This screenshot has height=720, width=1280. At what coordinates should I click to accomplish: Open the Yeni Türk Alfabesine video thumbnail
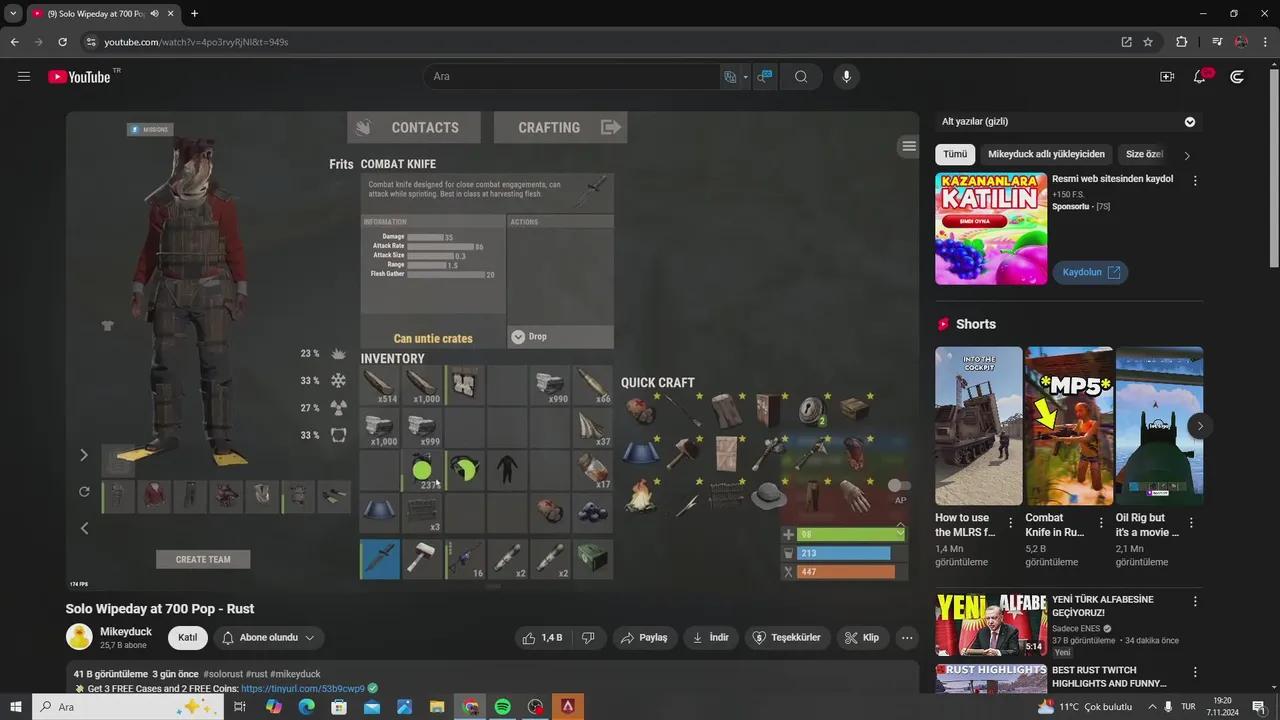pyautogui.click(x=991, y=624)
